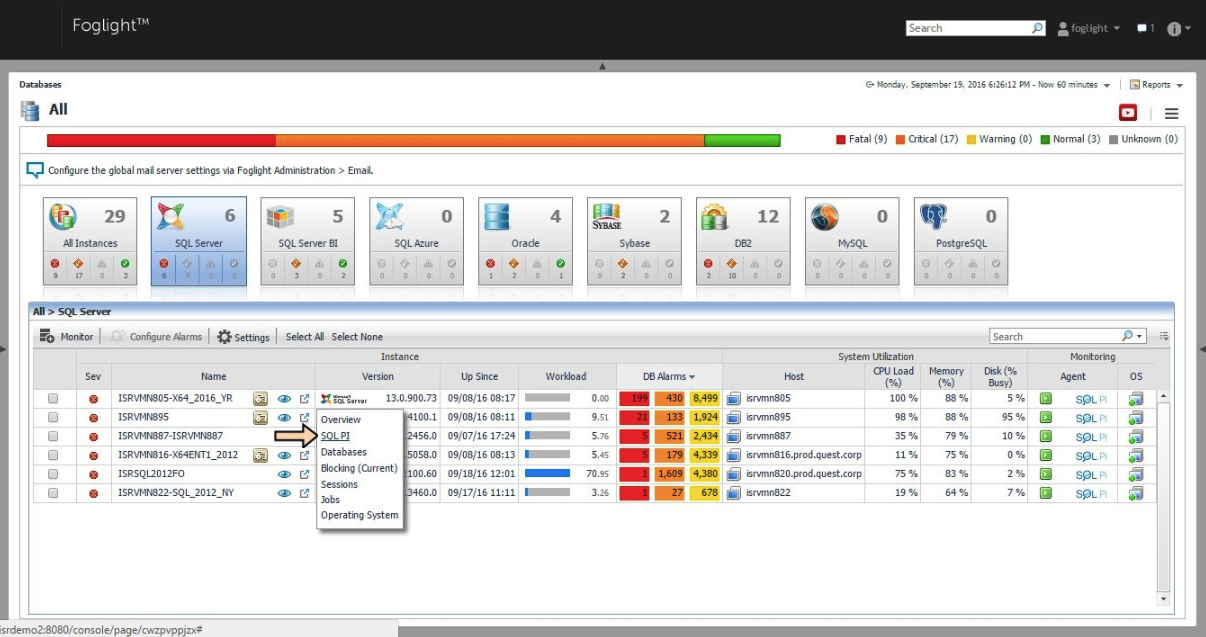The width and height of the screenshot is (1206, 637).
Task: Click the magnifier icon in top search
Action: coord(1038,28)
